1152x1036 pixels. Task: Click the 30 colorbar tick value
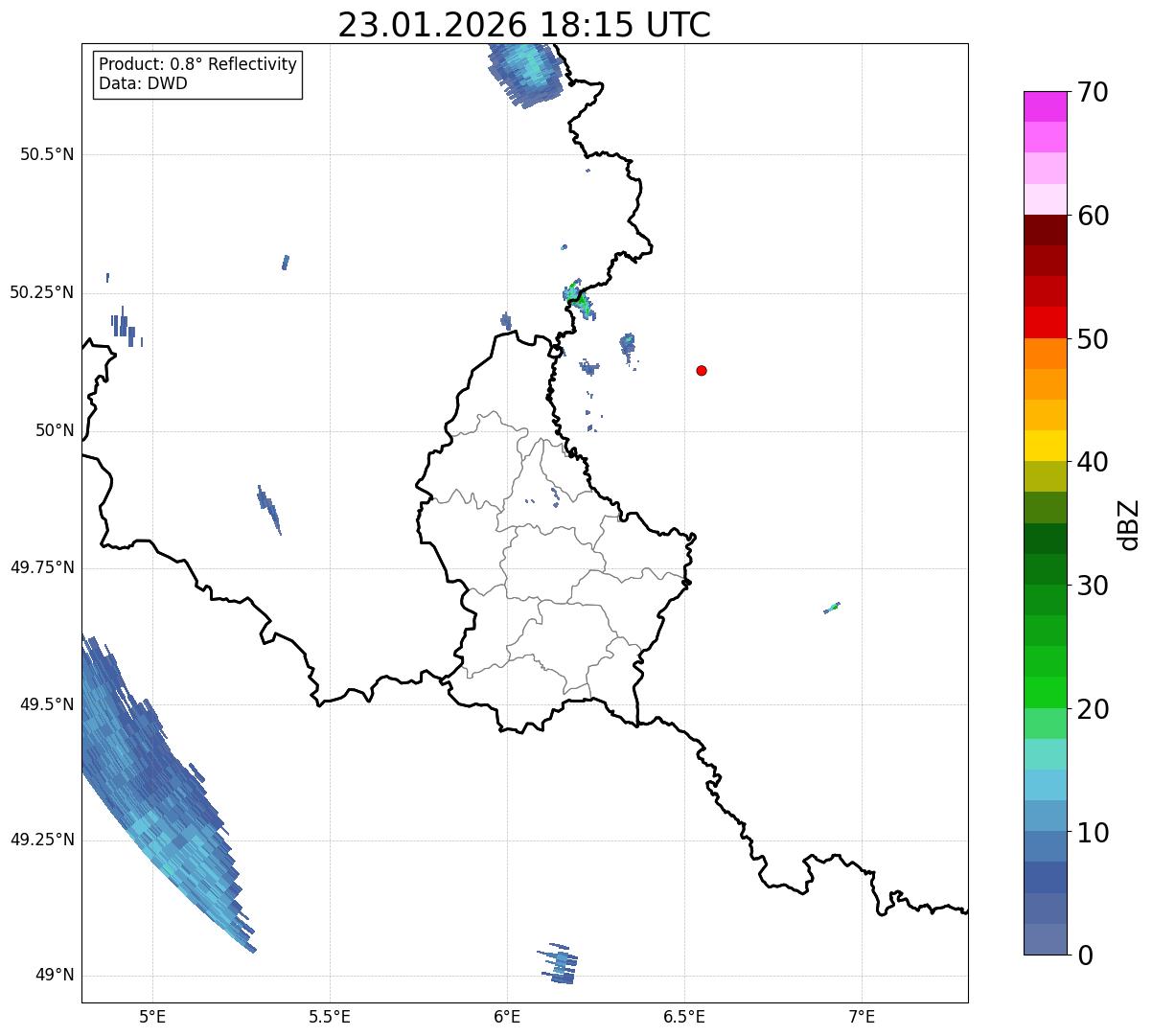point(1093,586)
